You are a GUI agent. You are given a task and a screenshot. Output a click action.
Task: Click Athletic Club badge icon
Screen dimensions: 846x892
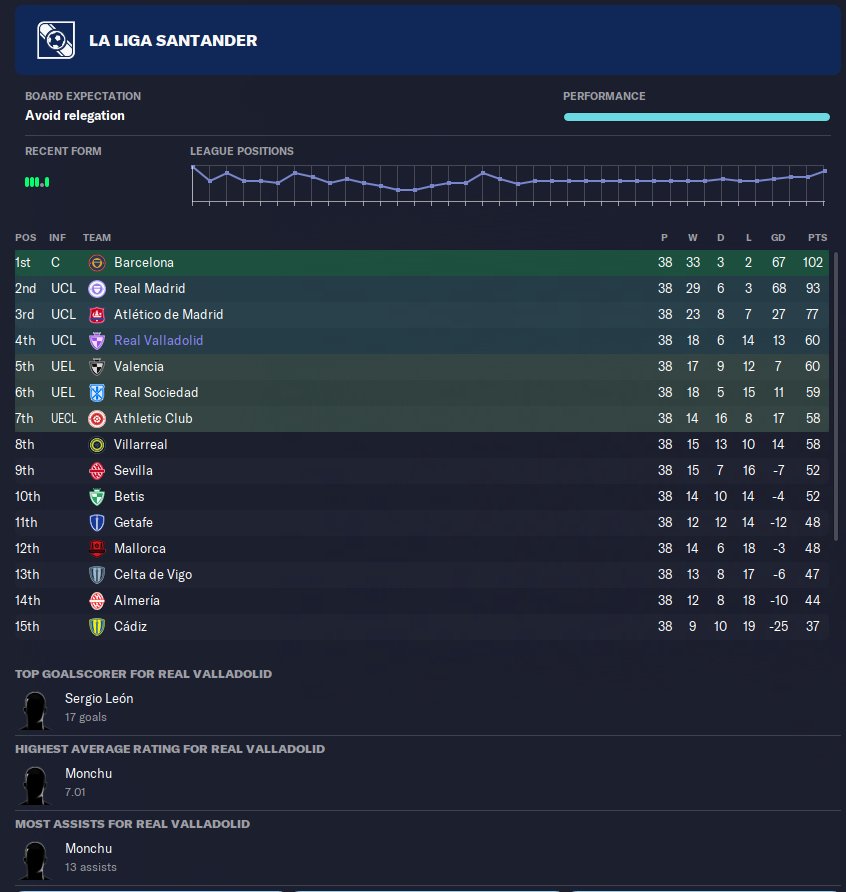[x=97, y=419]
